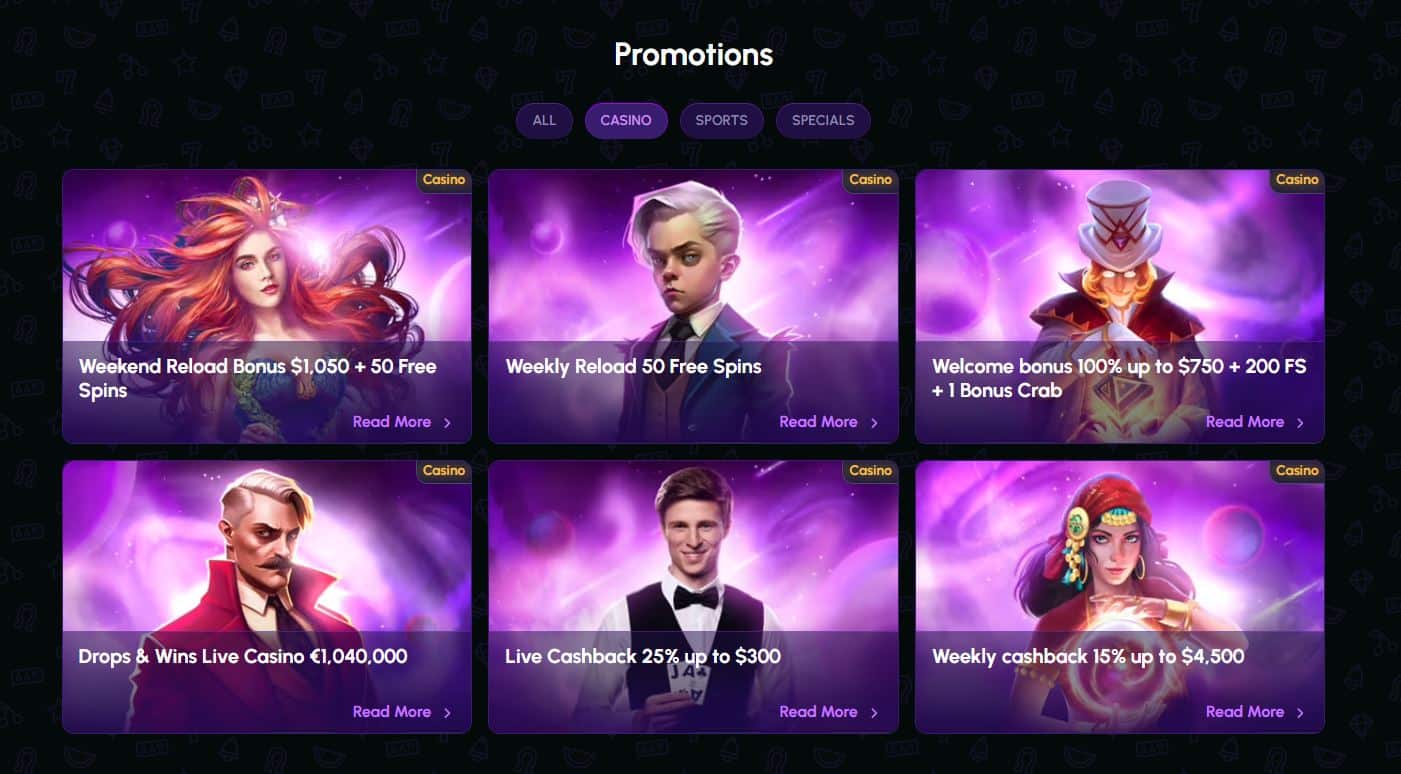Read More on Weekly cashback 15%
The height and width of the screenshot is (774, 1401).
pos(1255,712)
